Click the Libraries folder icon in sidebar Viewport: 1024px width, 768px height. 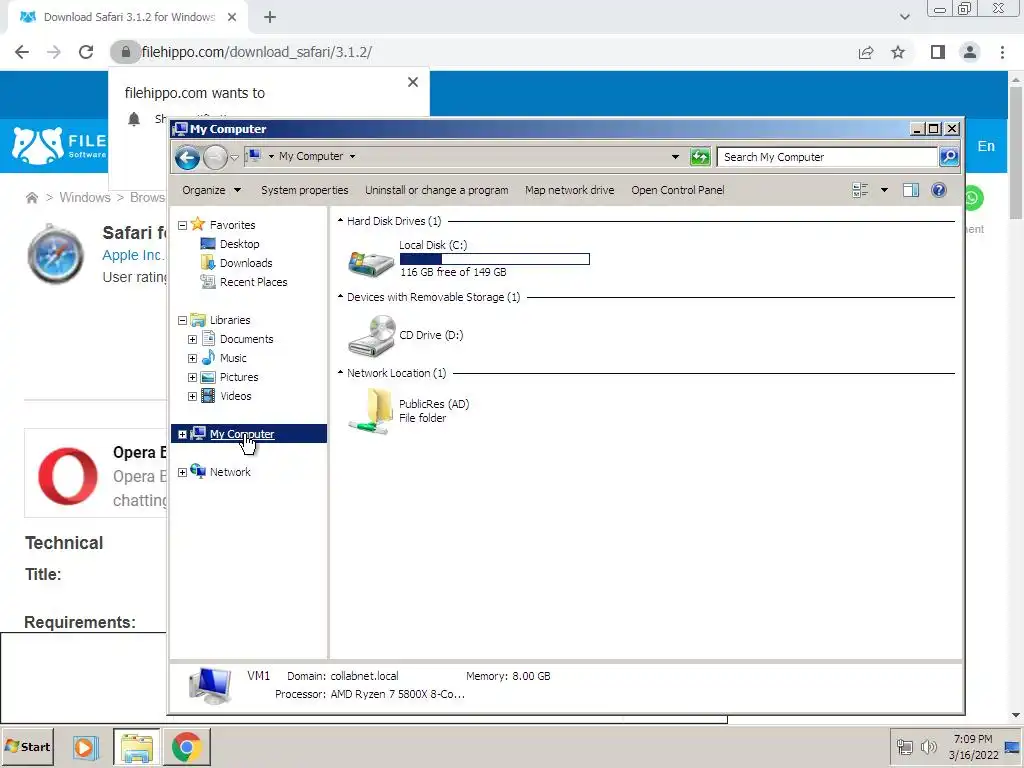(x=198, y=320)
